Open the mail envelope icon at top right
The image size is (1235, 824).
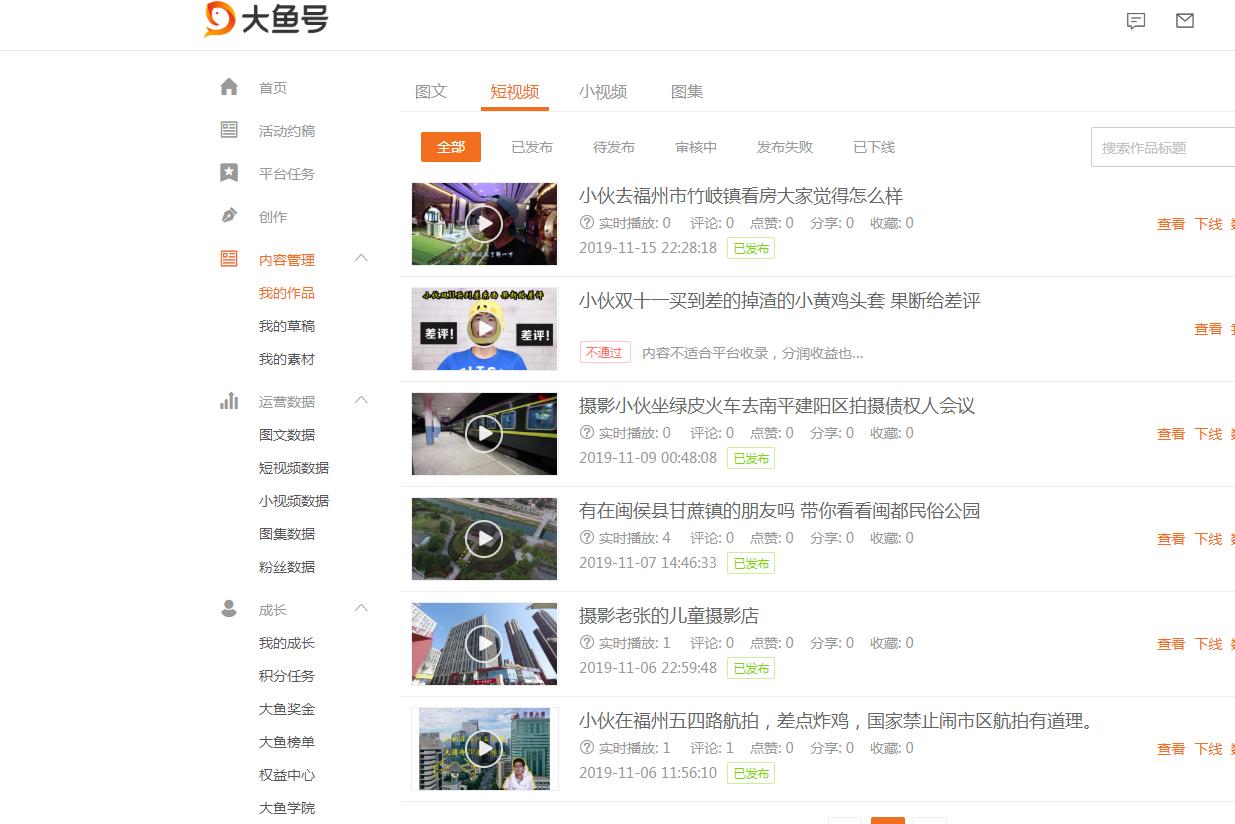(x=1185, y=20)
